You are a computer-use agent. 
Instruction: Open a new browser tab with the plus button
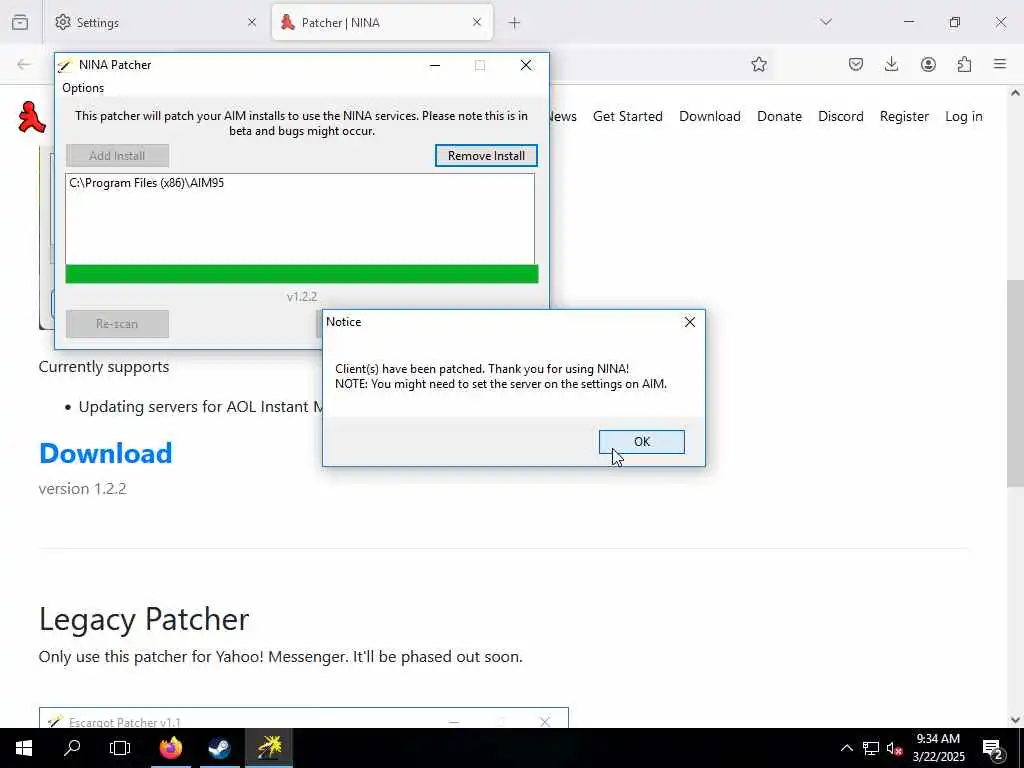tap(515, 23)
